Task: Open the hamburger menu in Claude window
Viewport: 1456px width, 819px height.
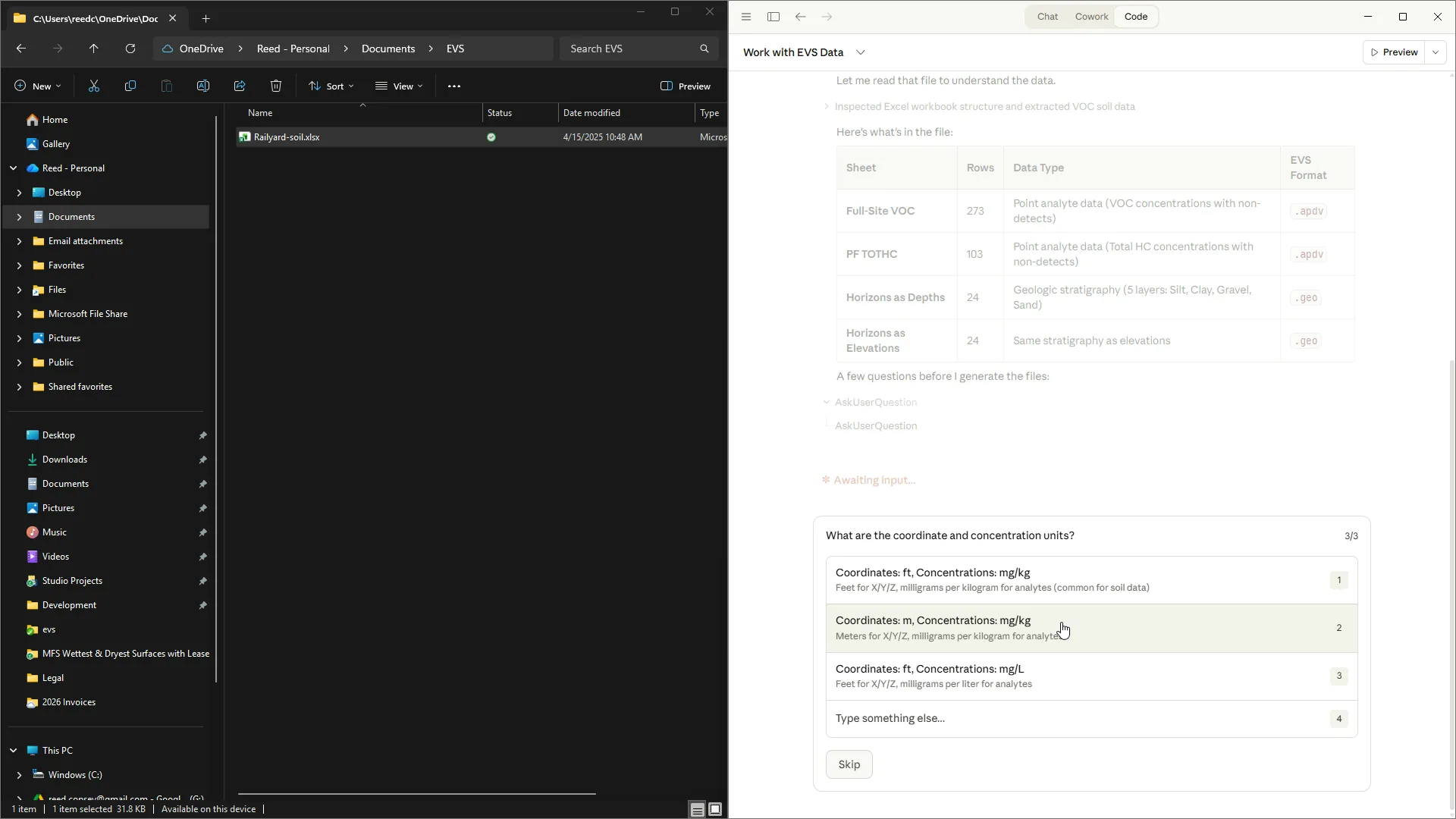Action: 746,17
